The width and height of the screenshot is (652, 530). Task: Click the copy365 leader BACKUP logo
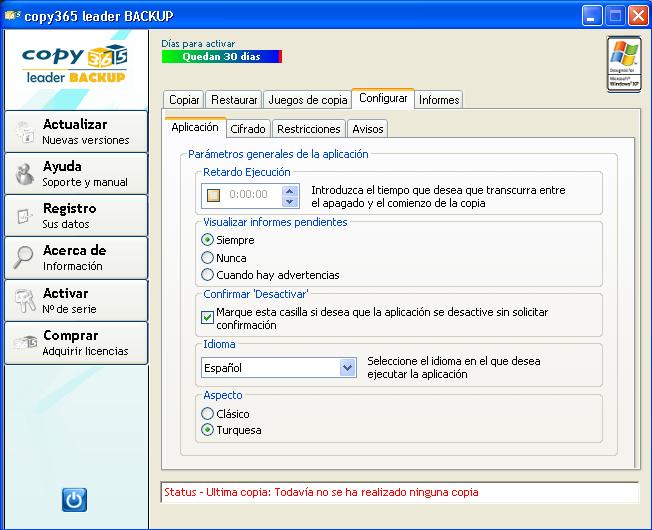(x=75, y=64)
